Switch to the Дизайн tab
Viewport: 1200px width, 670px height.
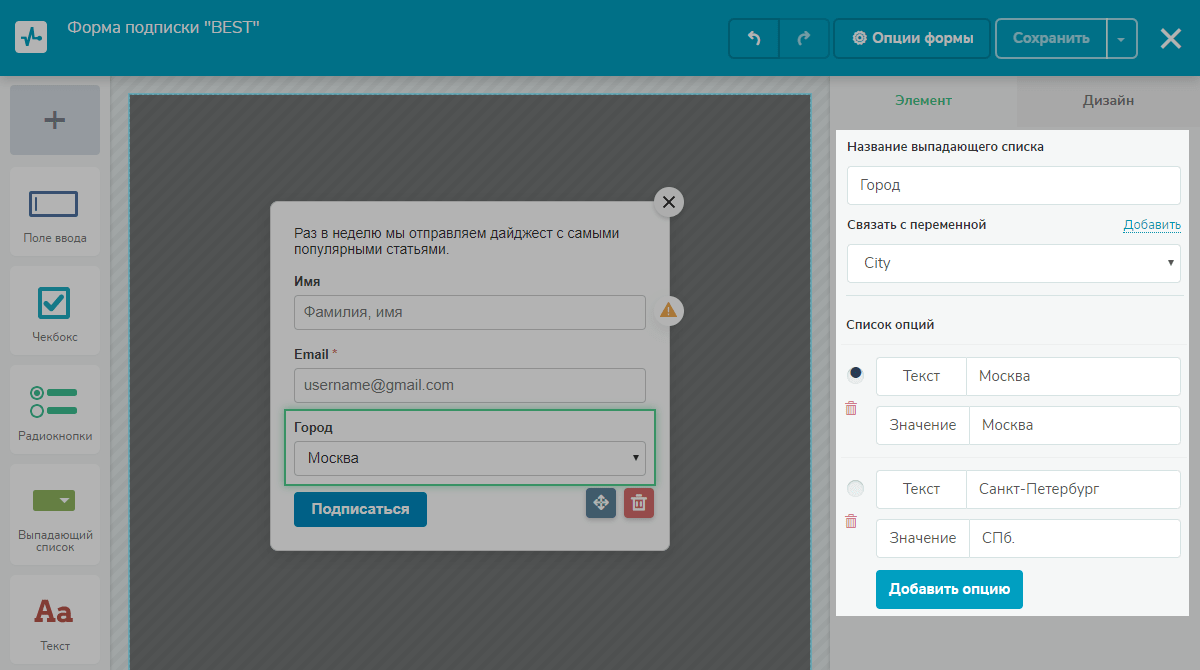point(1108,100)
